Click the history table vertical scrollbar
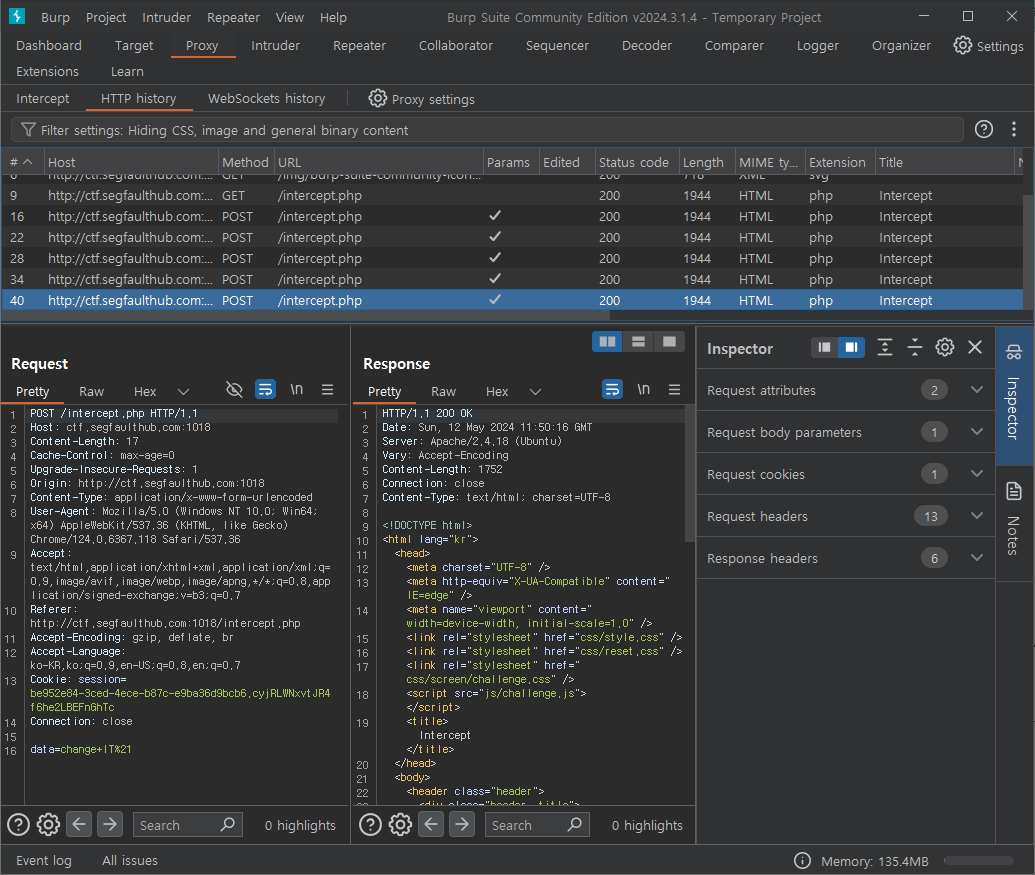 [1028, 251]
